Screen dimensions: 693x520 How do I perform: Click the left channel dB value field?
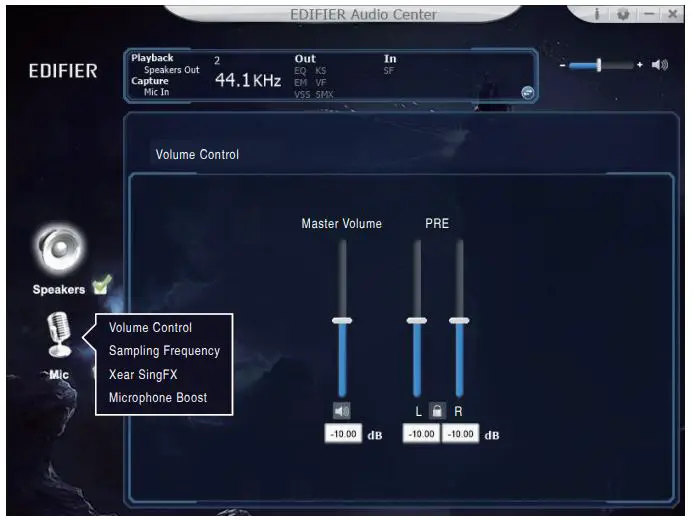[x=421, y=434]
